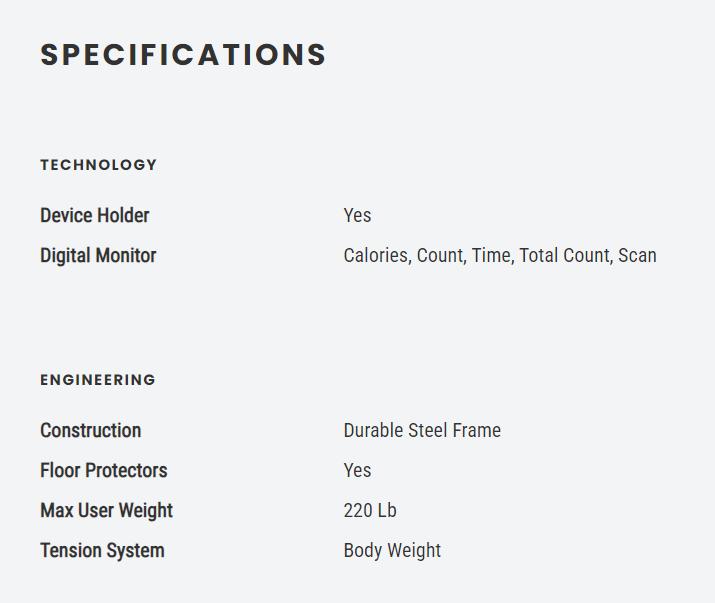Select the Construction label
The image size is (715, 603).
tap(90, 430)
